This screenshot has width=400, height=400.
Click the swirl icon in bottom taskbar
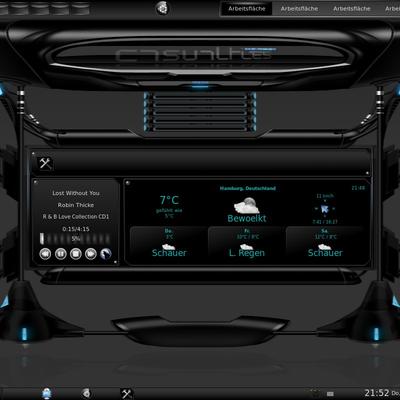click(86, 393)
